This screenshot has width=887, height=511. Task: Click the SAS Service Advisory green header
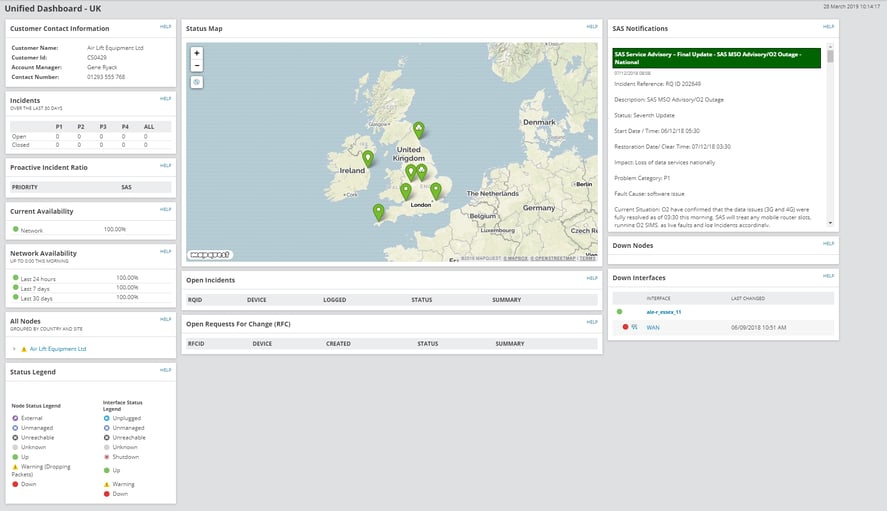pos(716,58)
